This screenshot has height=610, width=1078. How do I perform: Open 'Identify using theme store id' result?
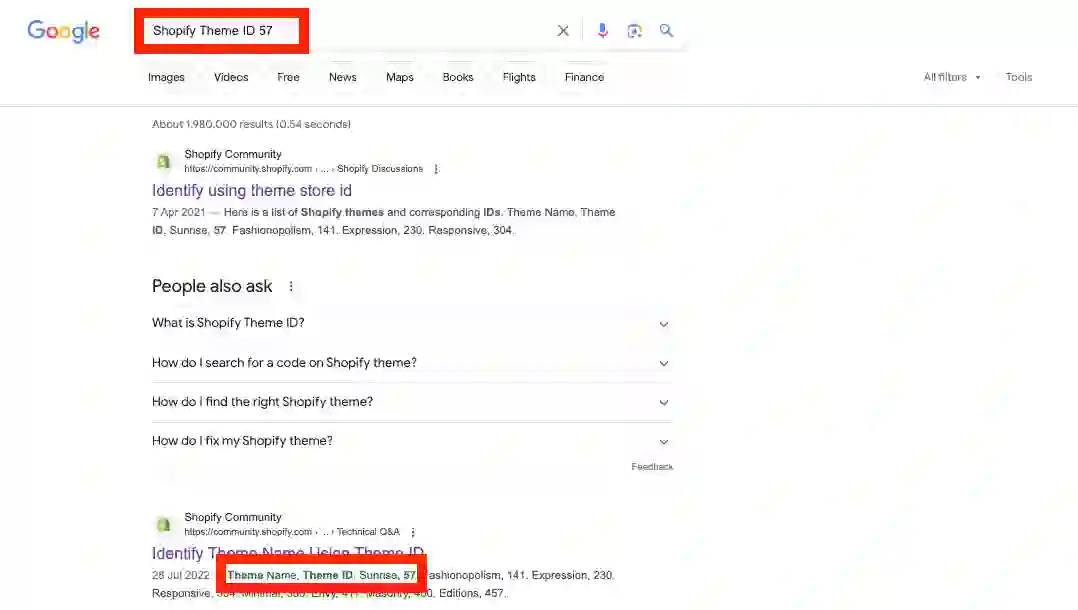pyautogui.click(x=252, y=190)
